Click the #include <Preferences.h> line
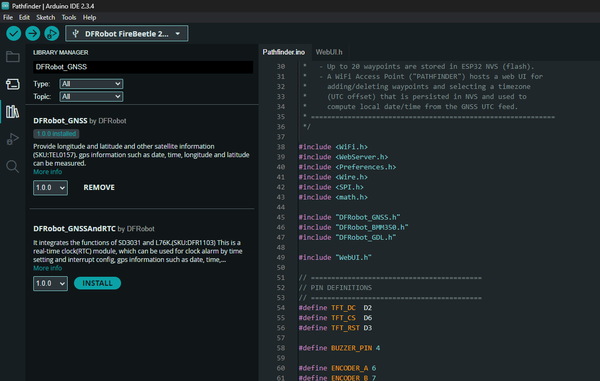The height and width of the screenshot is (381, 600). coord(347,167)
